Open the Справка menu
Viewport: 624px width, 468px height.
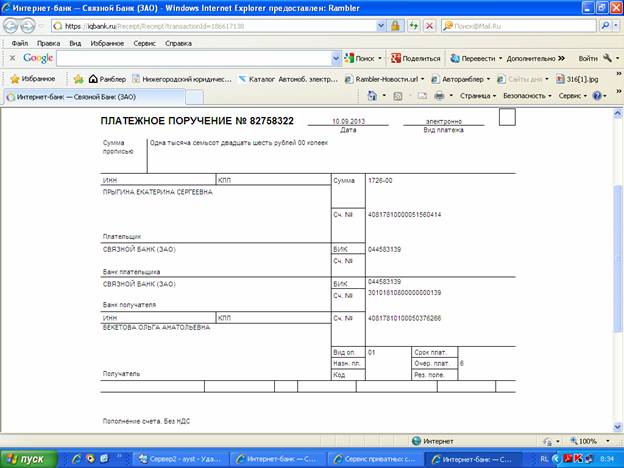[178, 44]
